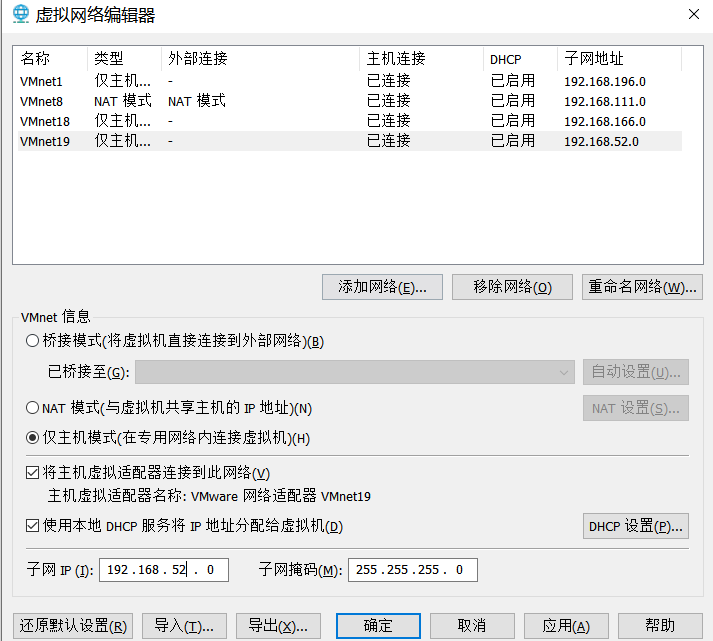The height and width of the screenshot is (641, 713).
Task: Click the 子网掩码 input field
Action: tap(412, 570)
